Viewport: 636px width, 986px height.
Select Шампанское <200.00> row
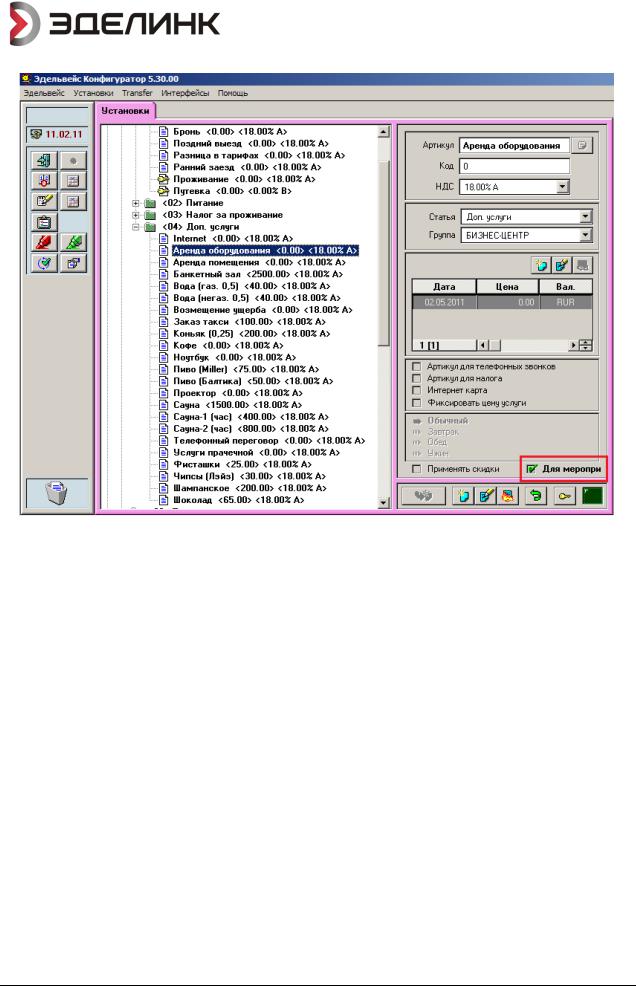click(x=250, y=488)
